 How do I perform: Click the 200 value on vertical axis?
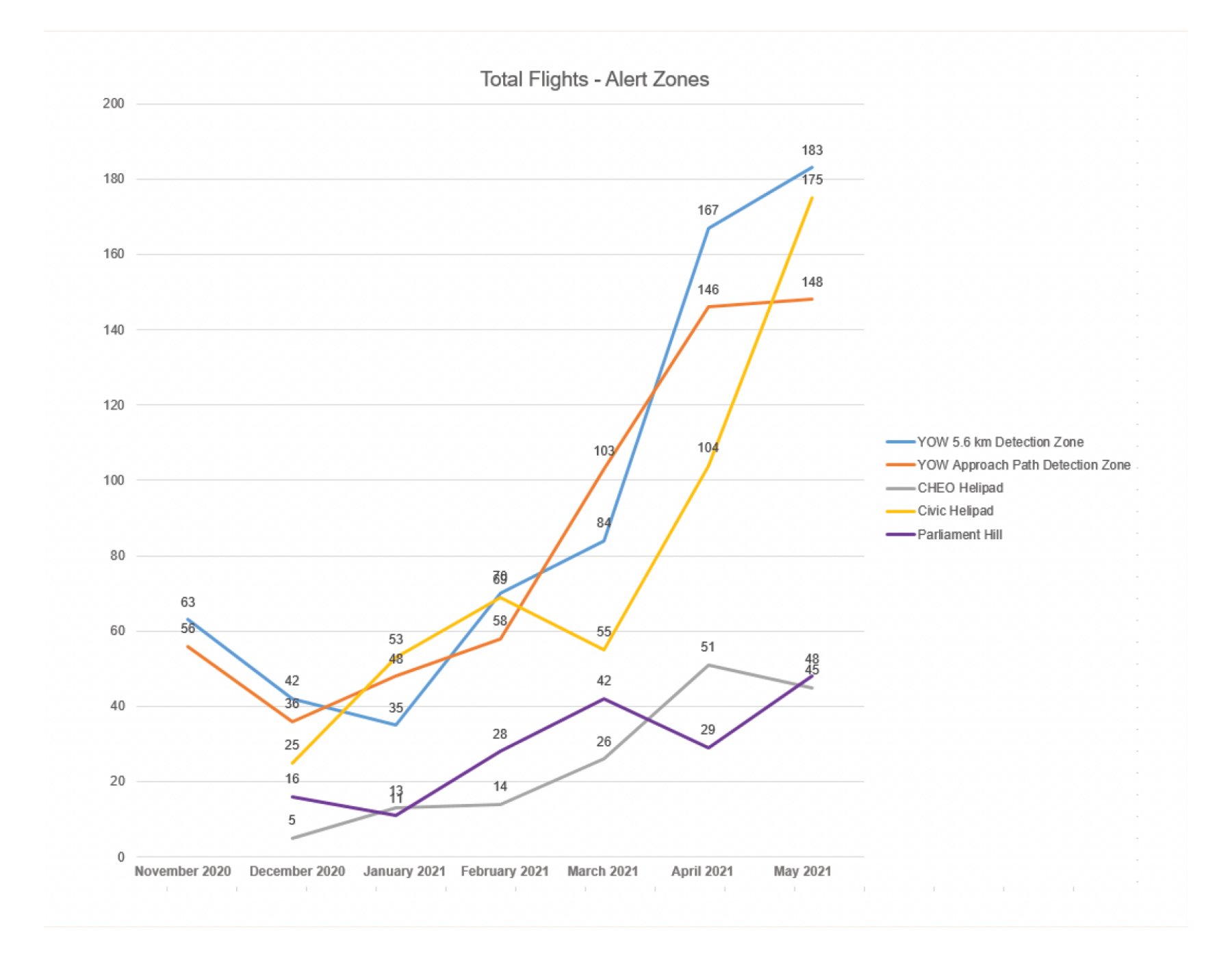click(114, 104)
